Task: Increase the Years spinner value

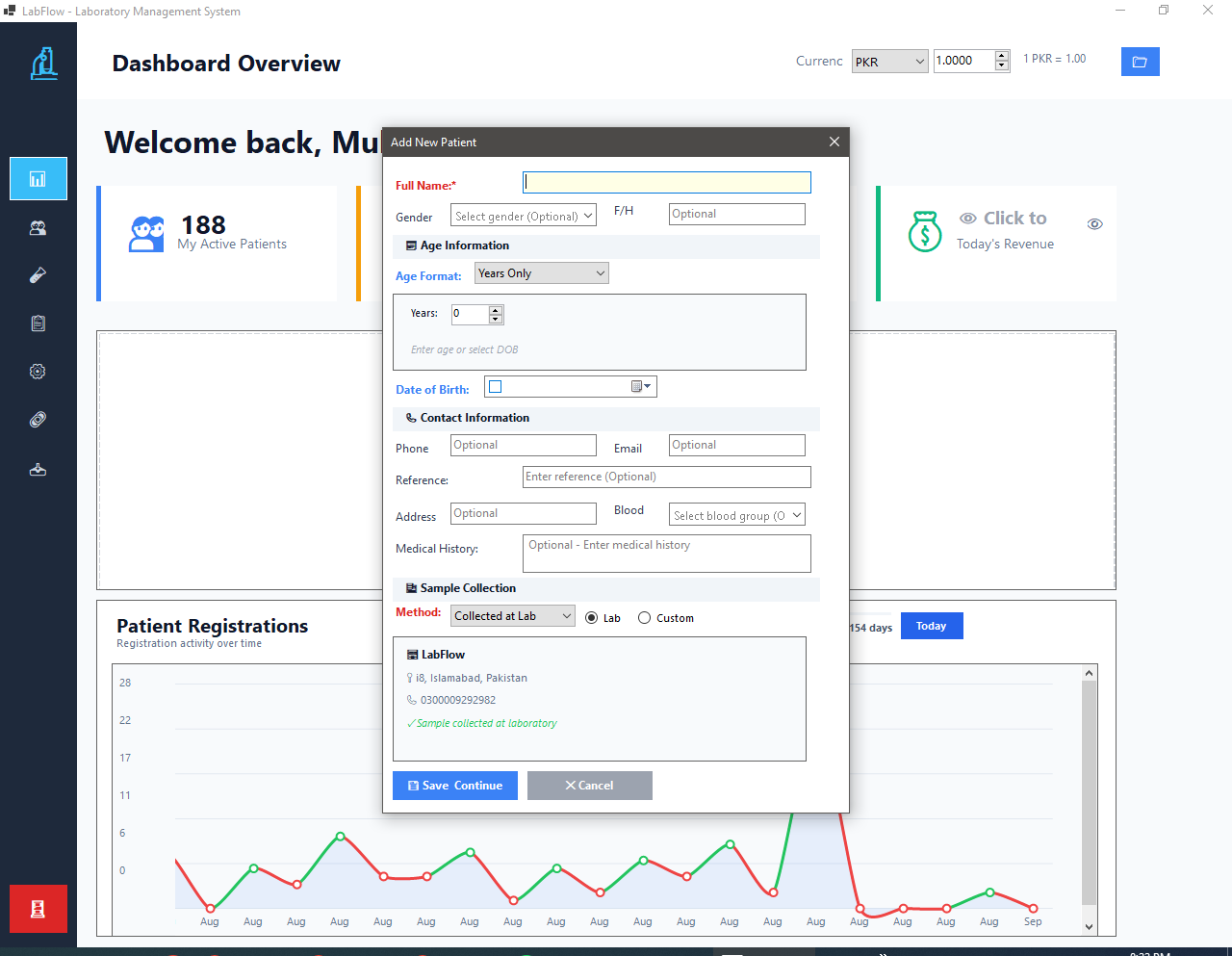Action: click(496, 309)
